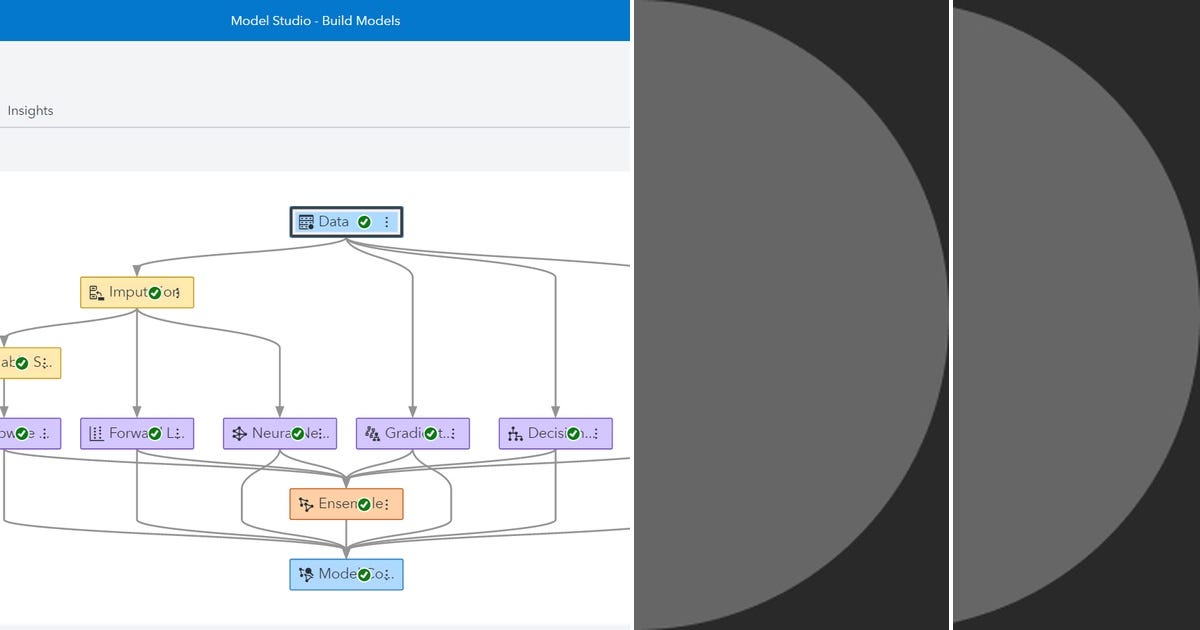Open the Gradient Boosting node options menu
Screen dimensions: 1200x630
454,434
